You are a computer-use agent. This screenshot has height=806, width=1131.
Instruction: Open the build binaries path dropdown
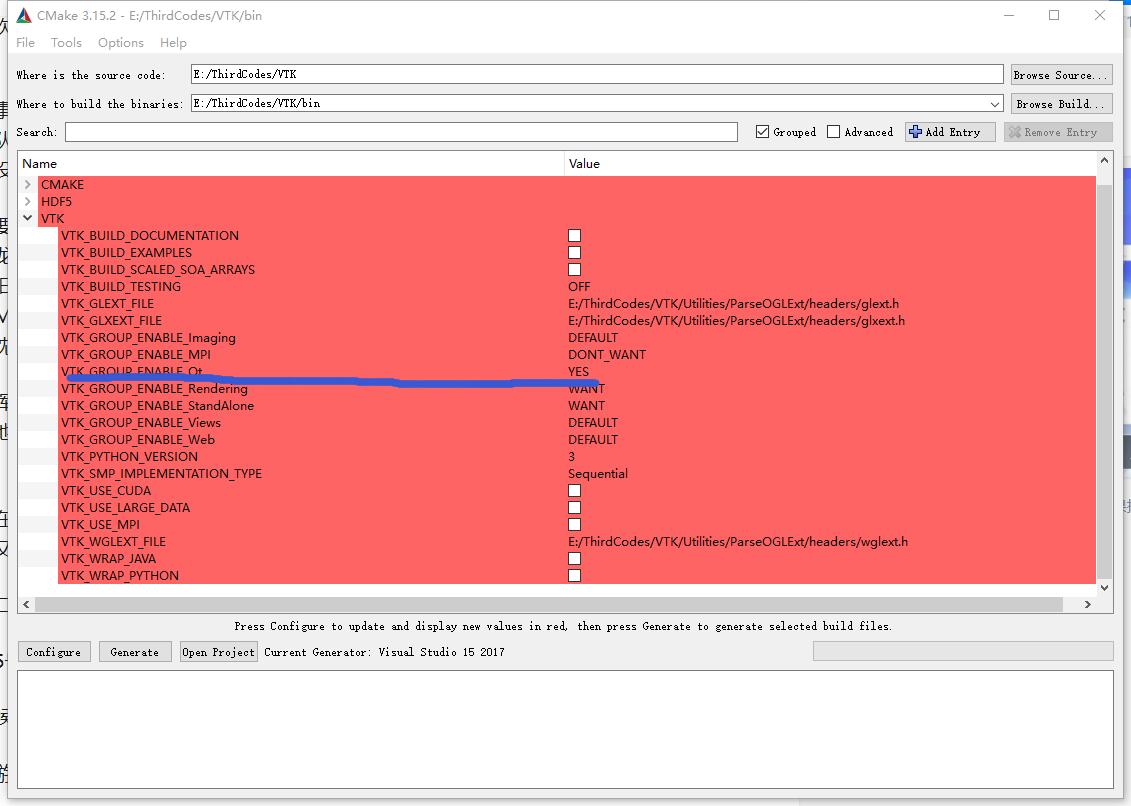pos(995,104)
